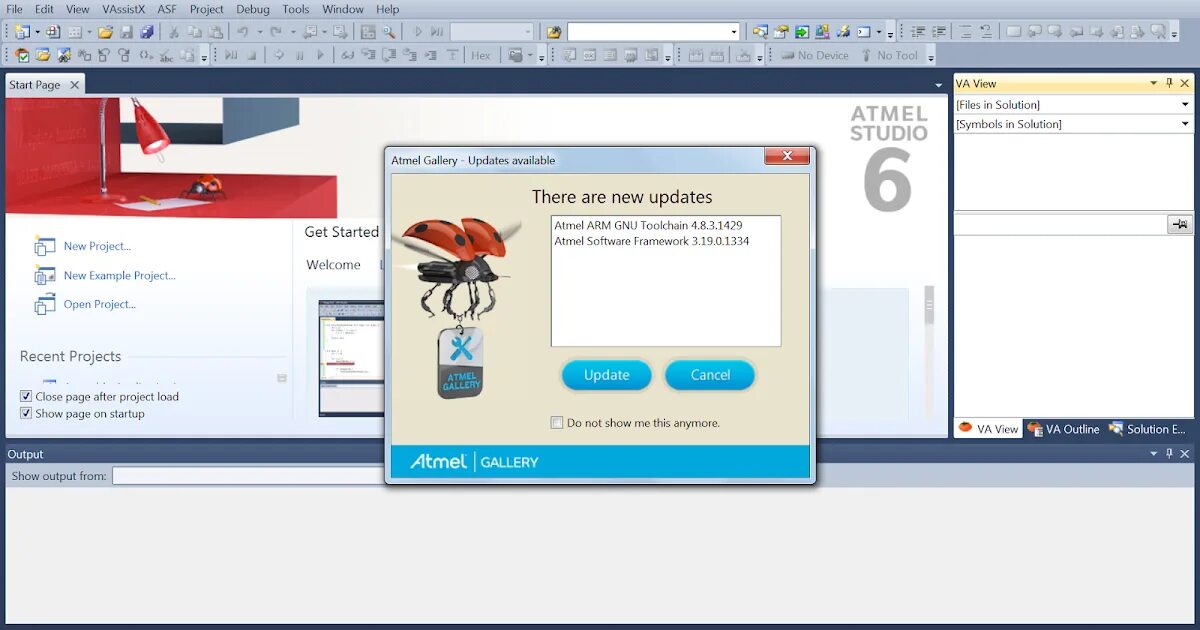This screenshot has height=630, width=1200.
Task: Switch to the Solution Explorer tab
Action: 1147,429
